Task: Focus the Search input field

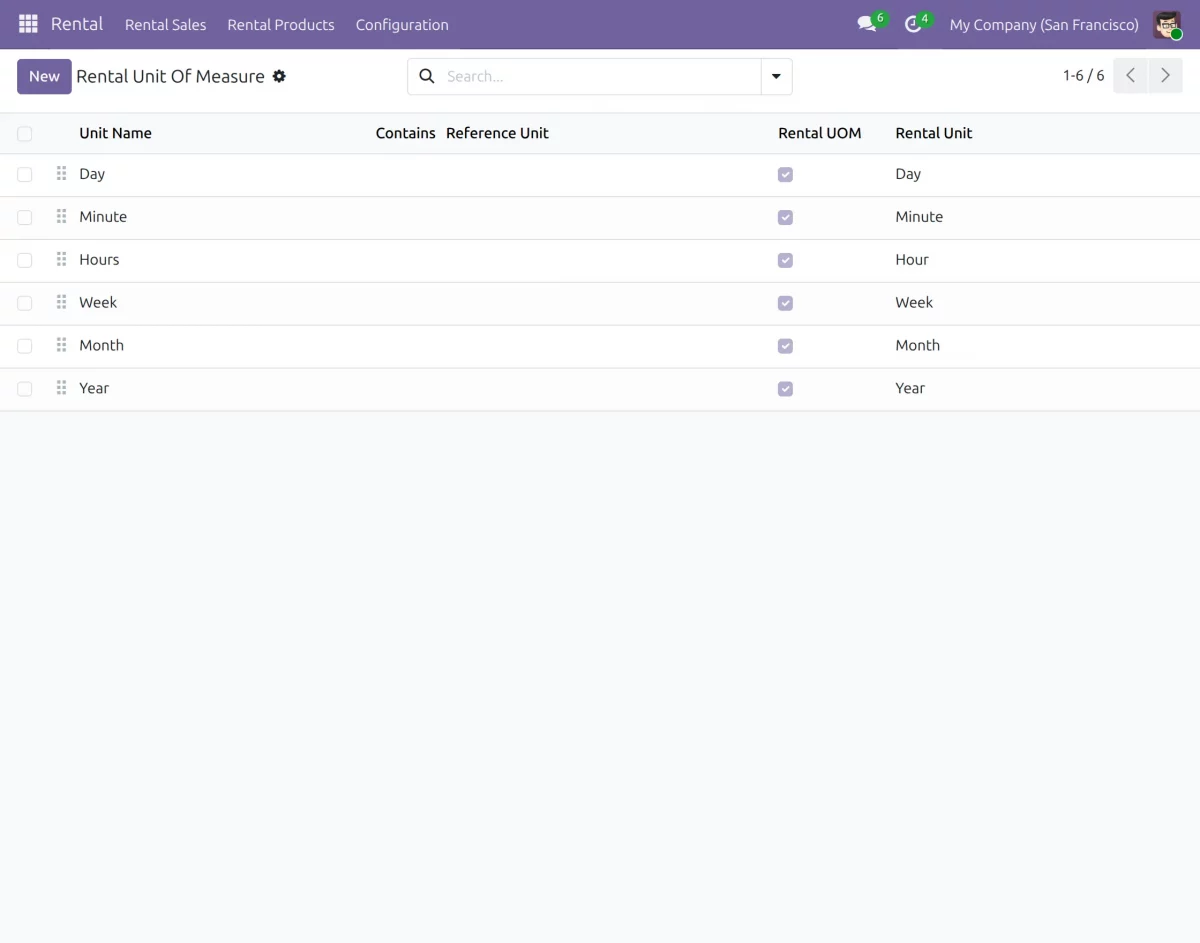Action: [600, 76]
